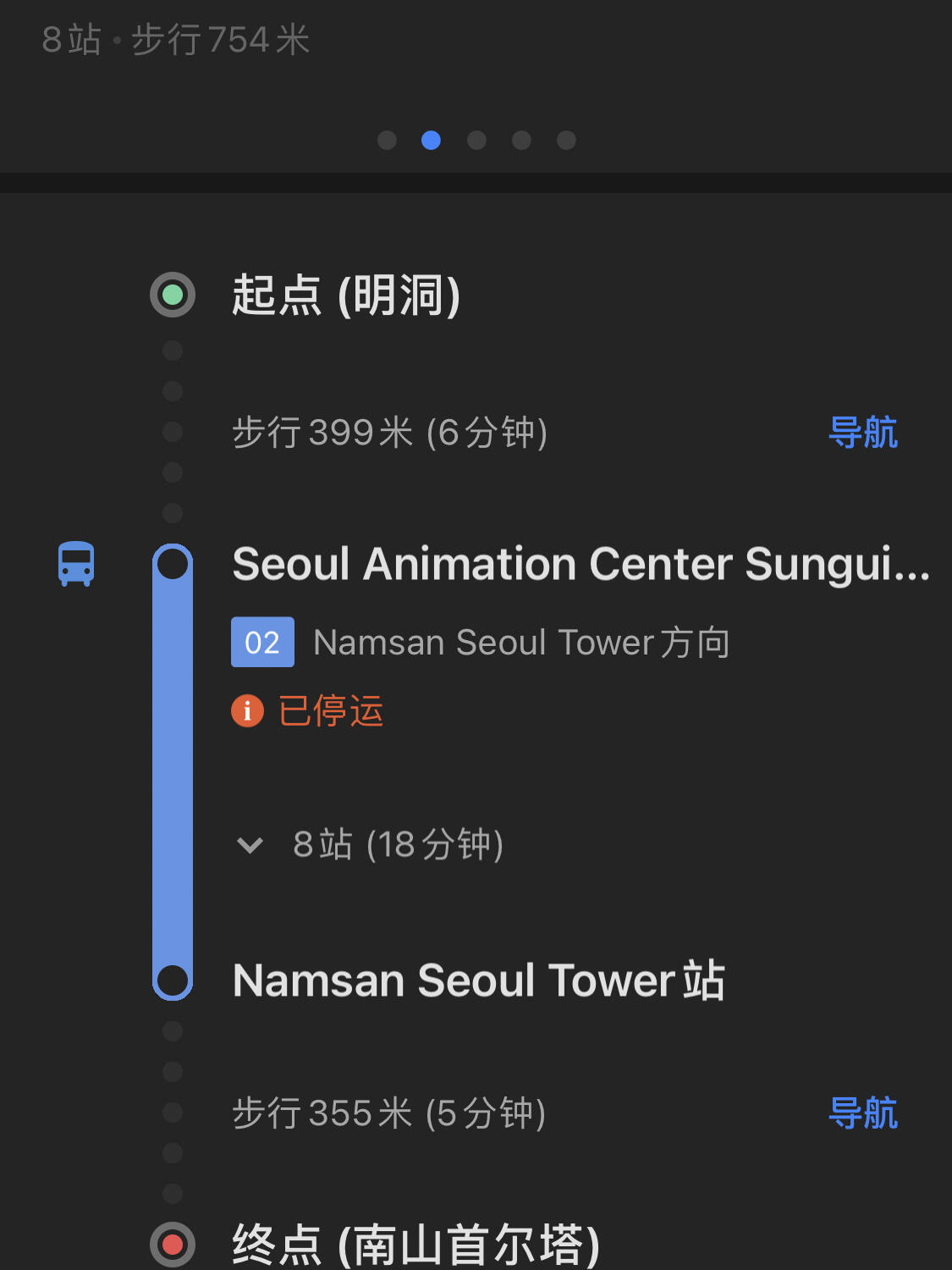This screenshot has height=1270, width=952.
Task: Select the active blue page indicator
Action: [432, 140]
